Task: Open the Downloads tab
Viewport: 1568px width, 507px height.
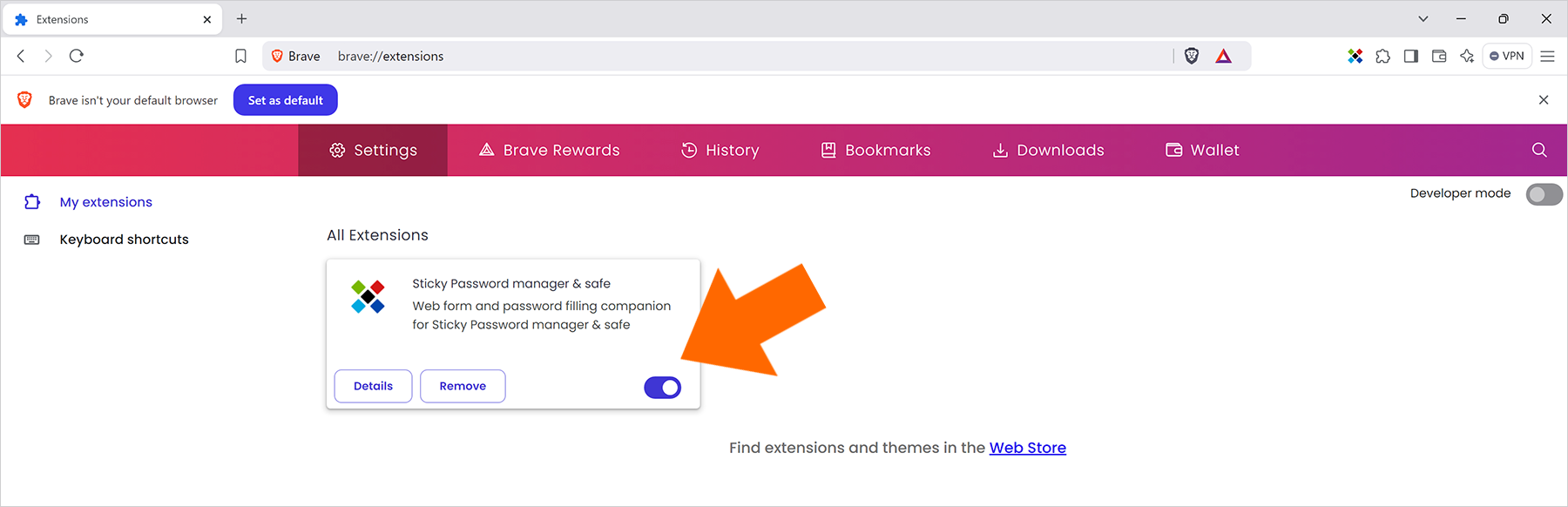Action: click(1048, 150)
